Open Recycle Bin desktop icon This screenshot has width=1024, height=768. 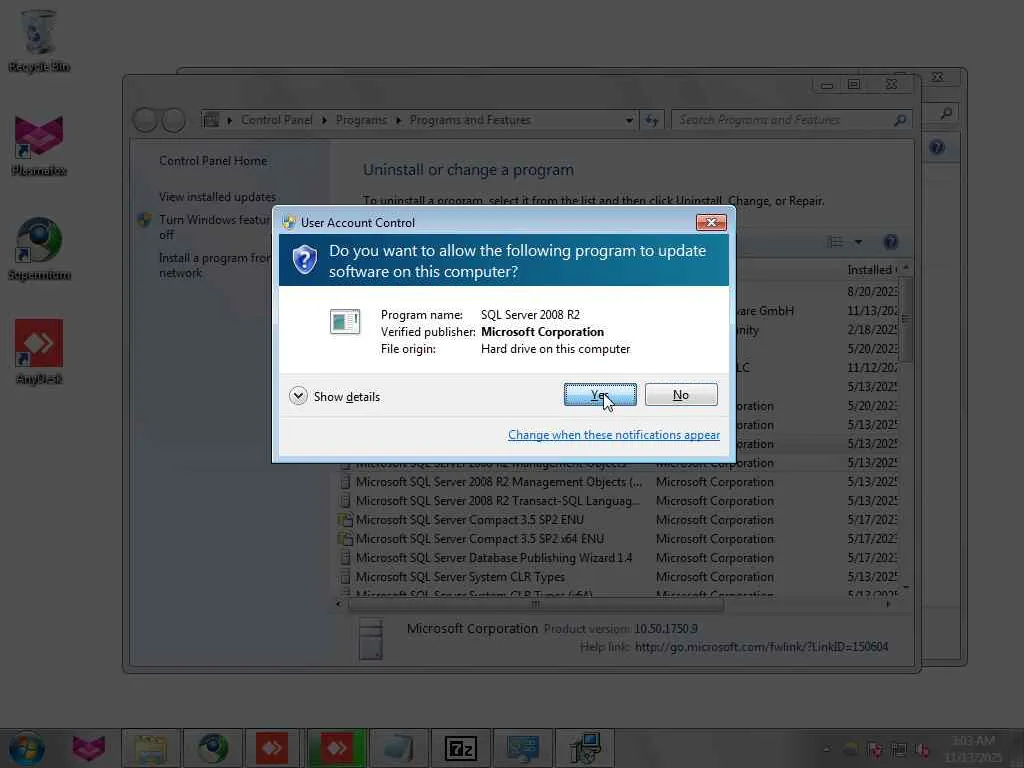(39, 40)
